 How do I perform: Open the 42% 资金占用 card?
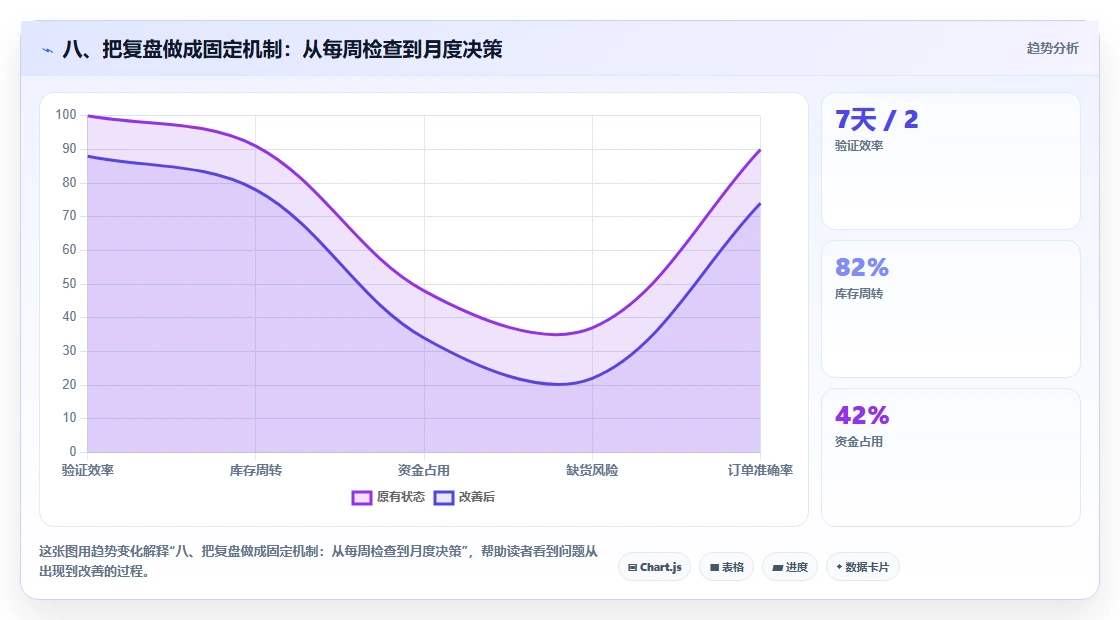pos(951,457)
